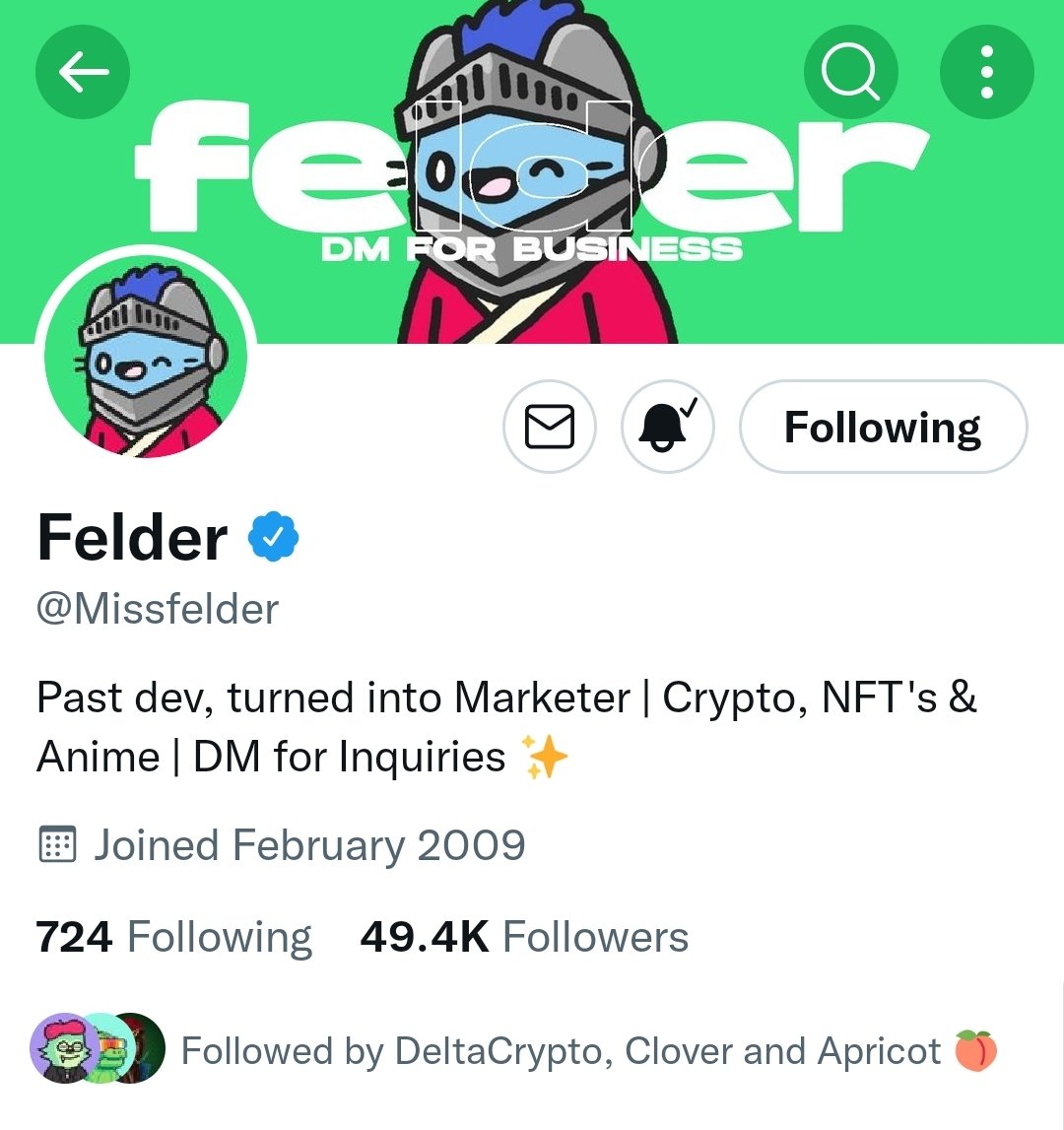Tap the Joined February 2009 calendar icon

click(x=56, y=844)
